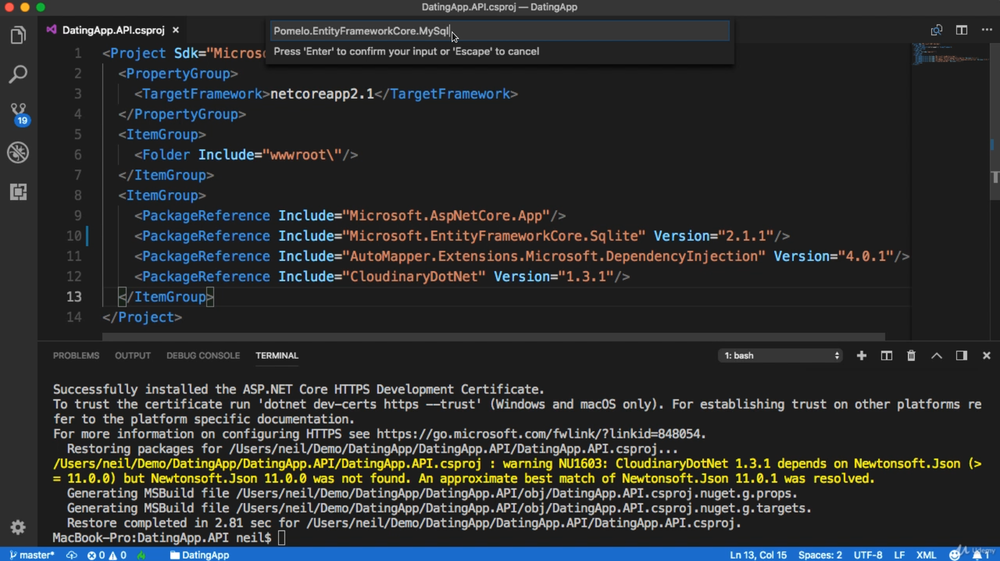This screenshot has height=561, width=1000.
Task: Click the master* git branch in status bar
Action: [32, 555]
